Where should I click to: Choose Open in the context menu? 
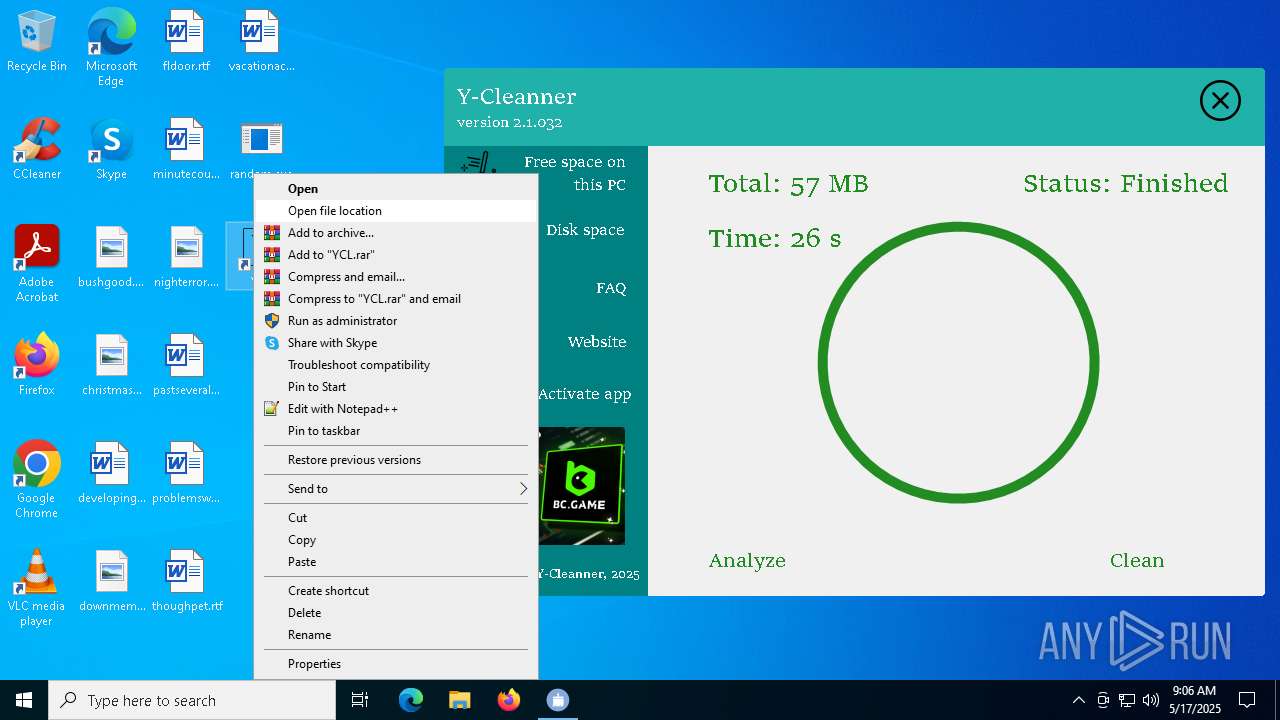pos(396,189)
